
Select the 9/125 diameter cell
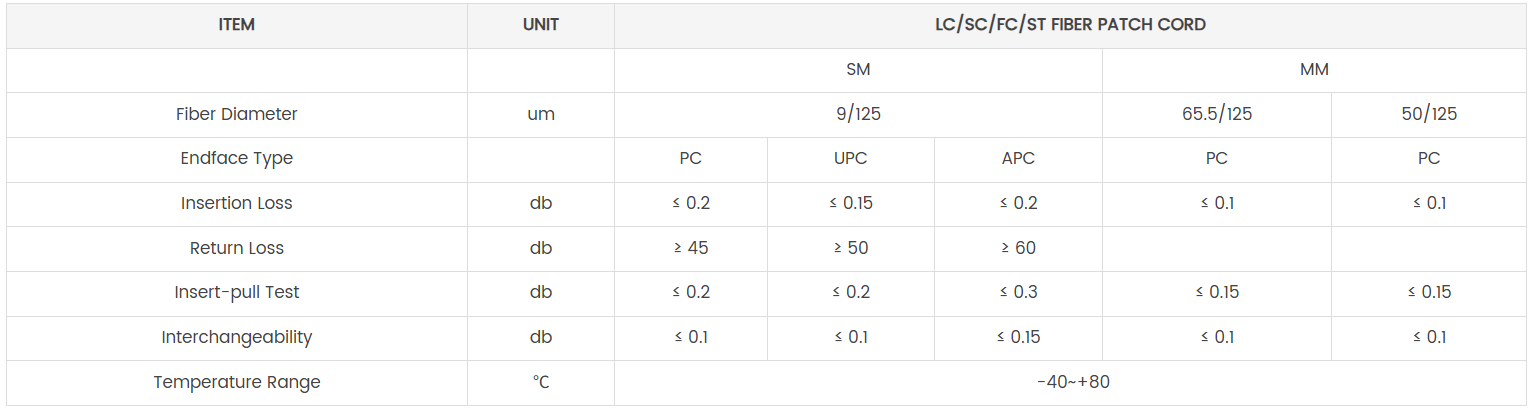(x=858, y=114)
